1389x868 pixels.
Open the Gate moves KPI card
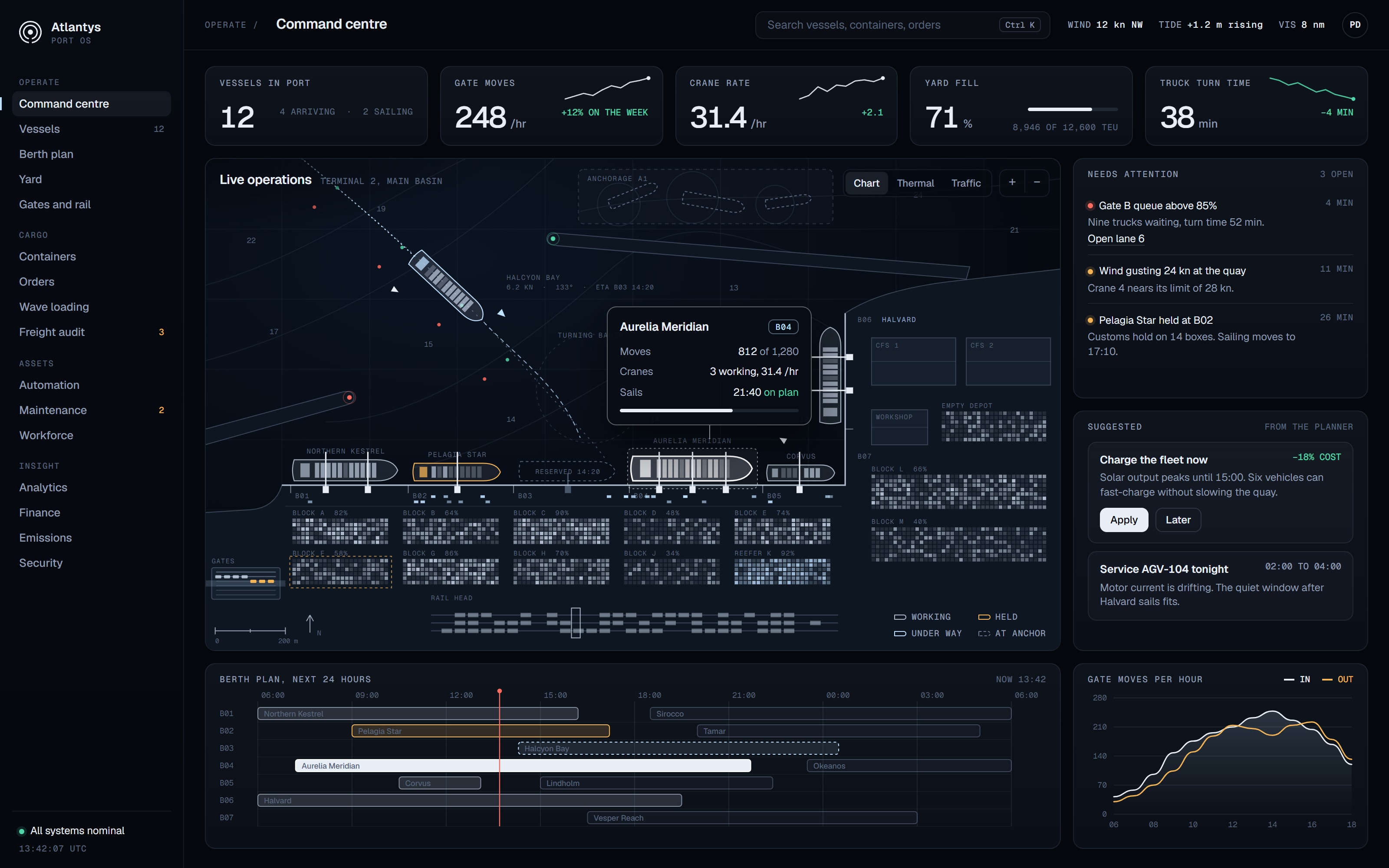pyautogui.click(x=551, y=105)
